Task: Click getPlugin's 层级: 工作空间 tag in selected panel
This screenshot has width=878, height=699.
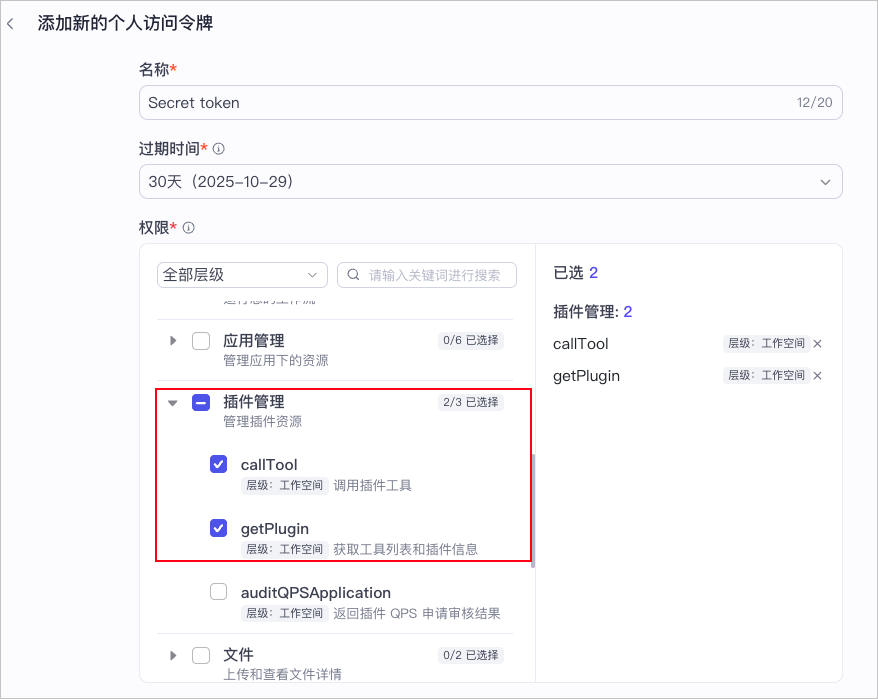Action: [x=766, y=375]
